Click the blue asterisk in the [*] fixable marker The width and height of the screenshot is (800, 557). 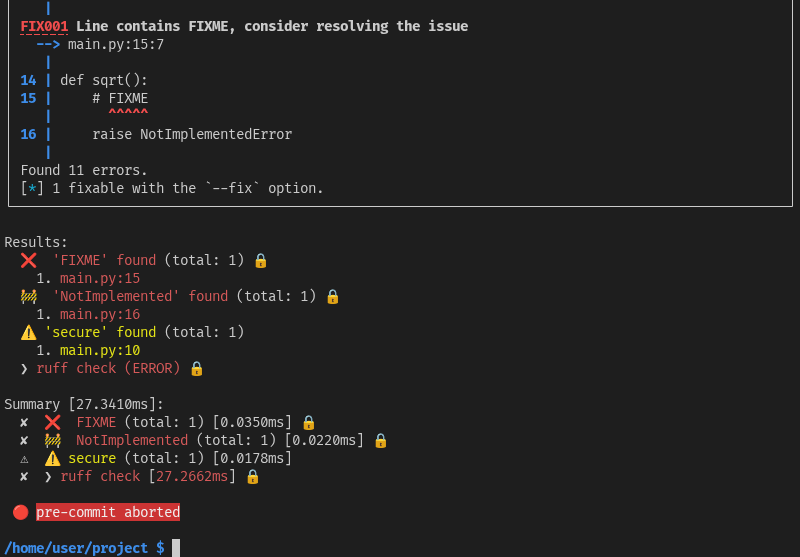tap(32, 188)
